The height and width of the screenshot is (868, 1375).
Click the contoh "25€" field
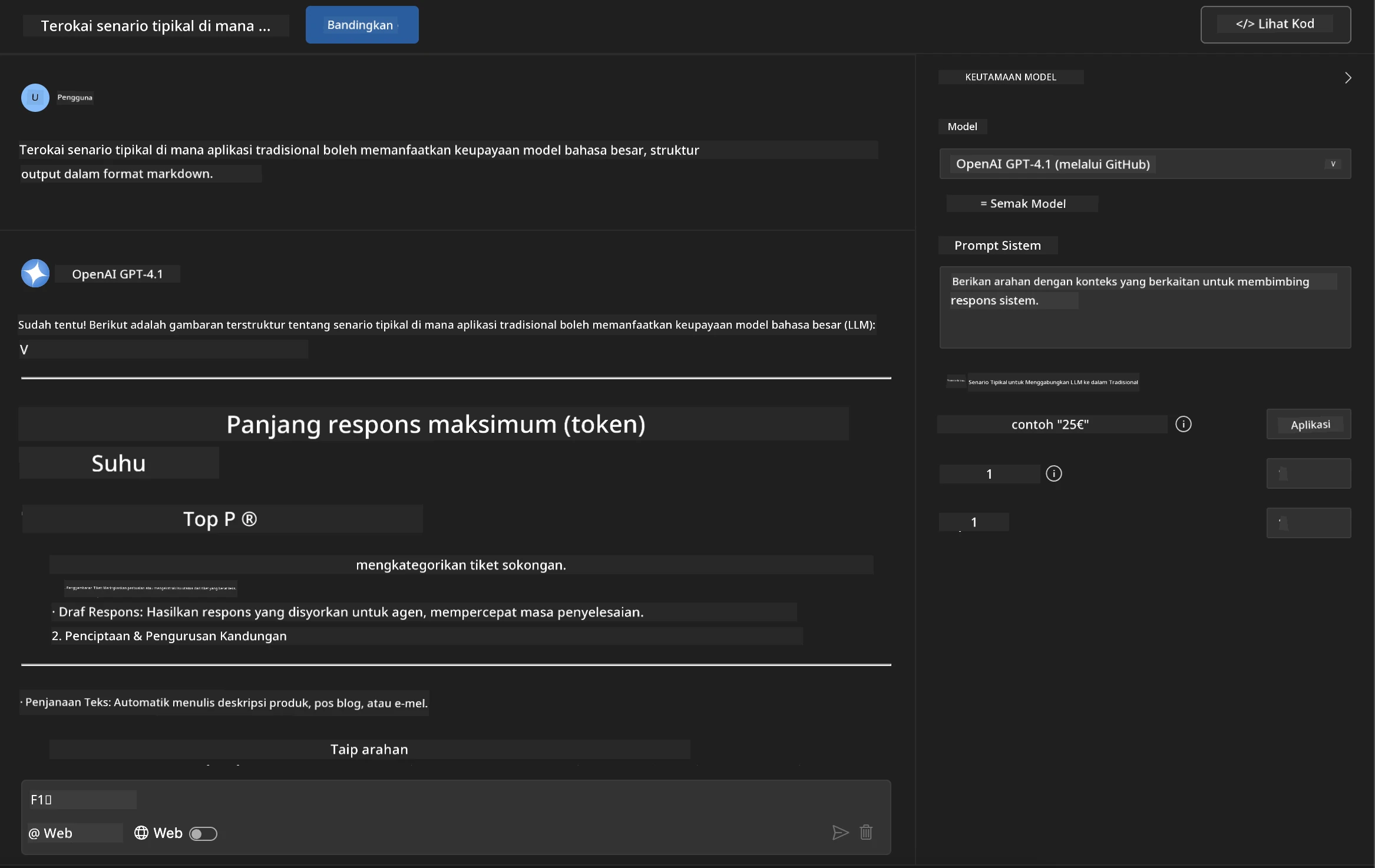click(1052, 425)
